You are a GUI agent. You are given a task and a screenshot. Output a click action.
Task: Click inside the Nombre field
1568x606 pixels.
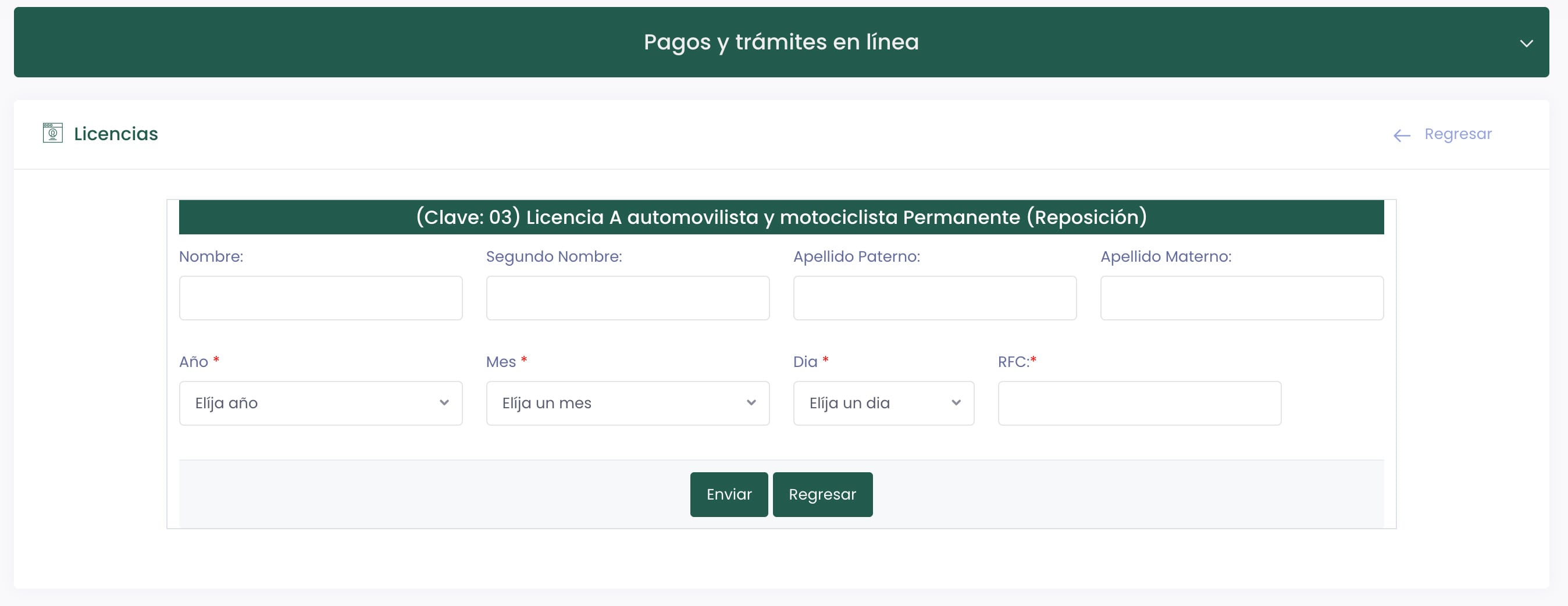[320, 298]
